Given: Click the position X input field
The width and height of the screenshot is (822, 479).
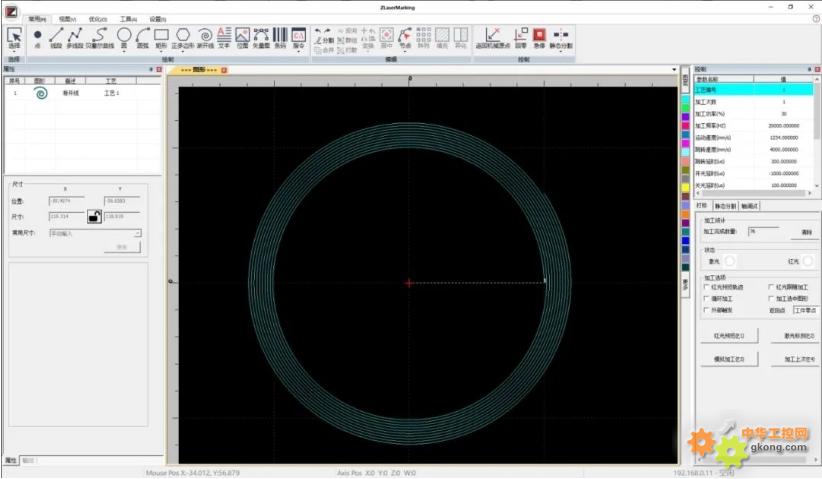Looking at the screenshot, I should [66, 201].
